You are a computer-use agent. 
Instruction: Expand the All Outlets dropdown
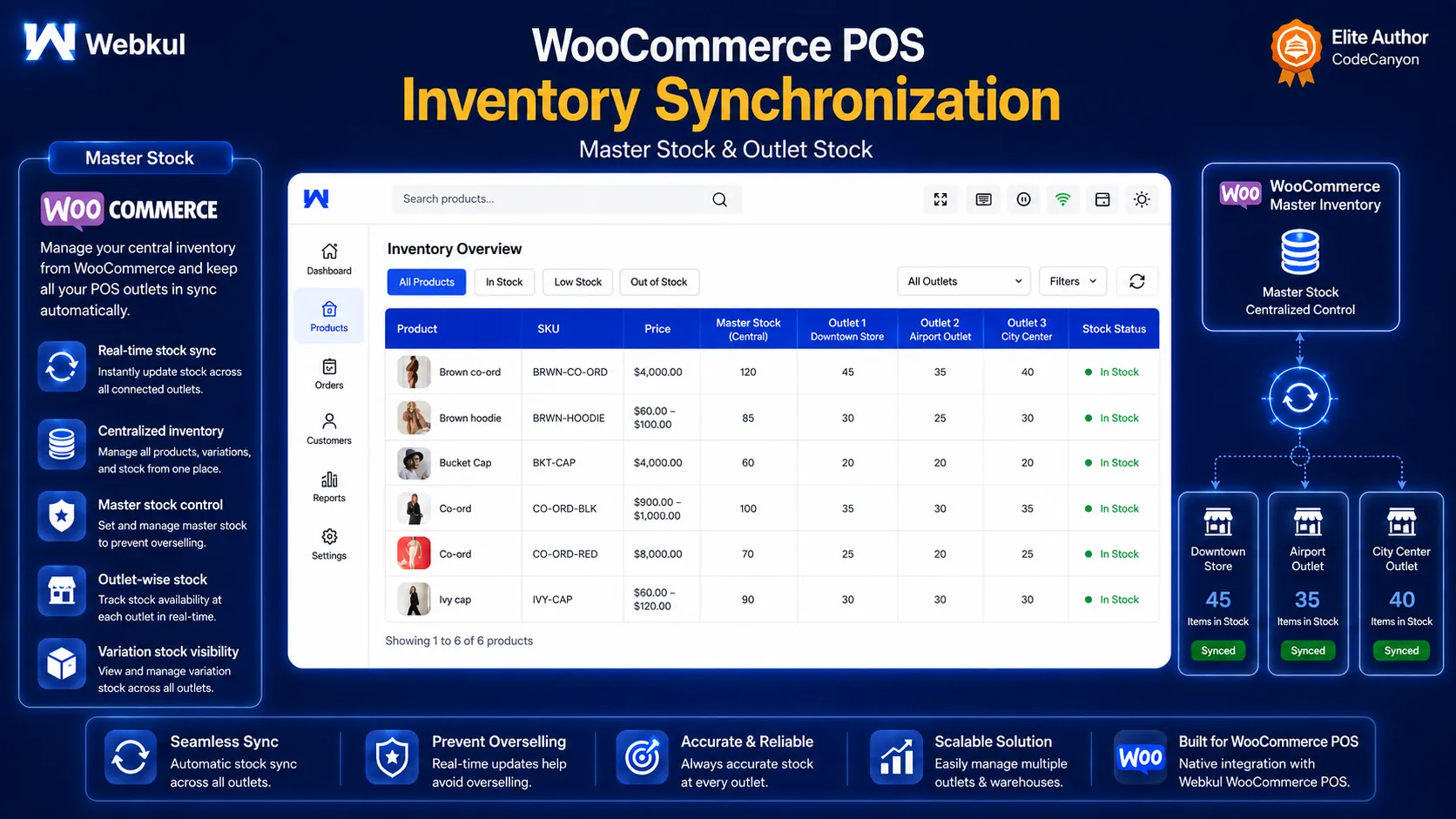[964, 281]
